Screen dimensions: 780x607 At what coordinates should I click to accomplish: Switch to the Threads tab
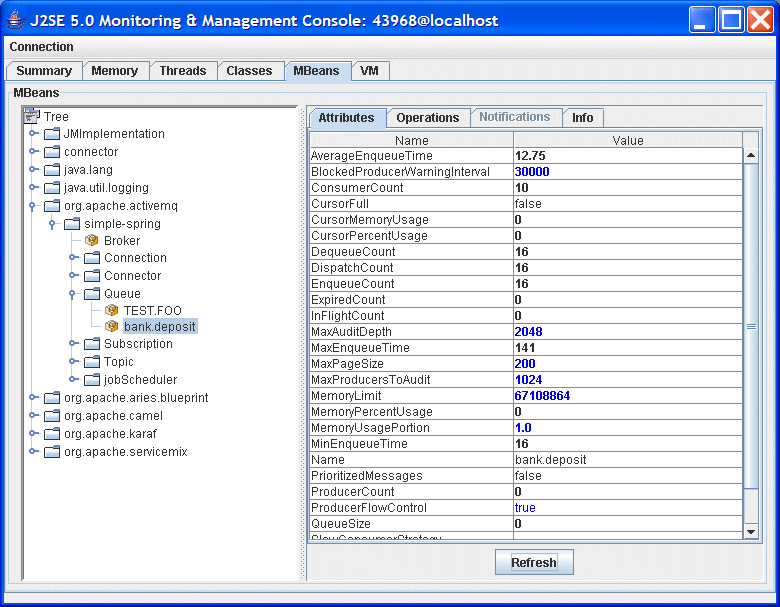click(x=183, y=71)
